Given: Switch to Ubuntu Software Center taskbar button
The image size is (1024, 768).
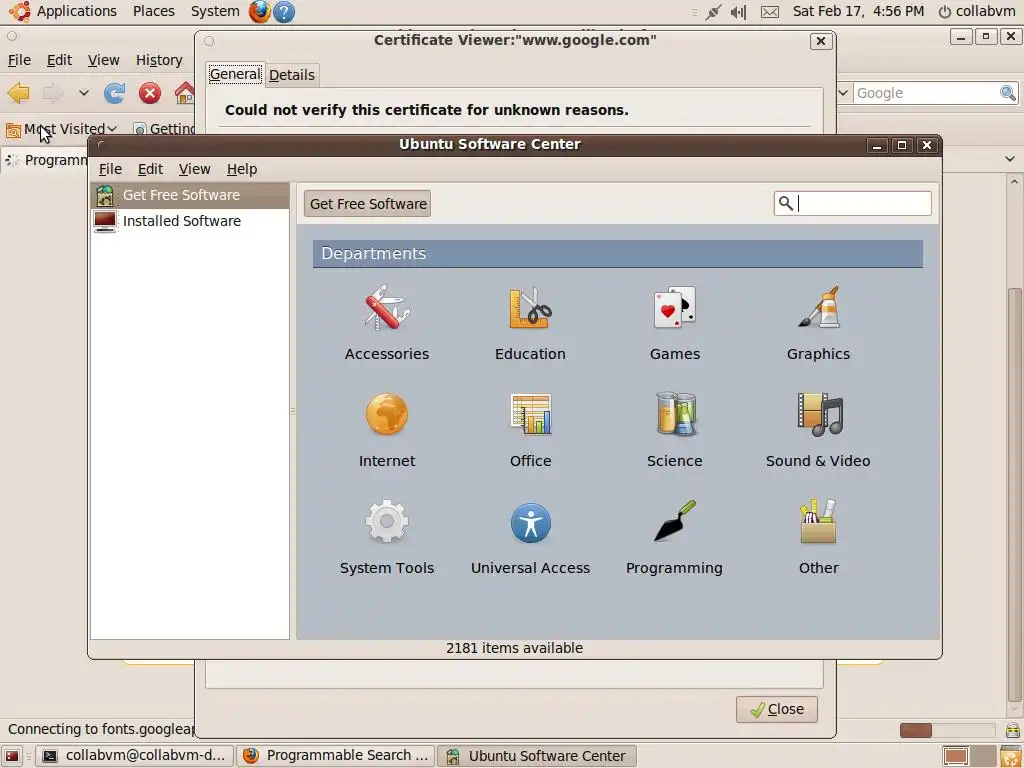Looking at the screenshot, I should 536,756.
